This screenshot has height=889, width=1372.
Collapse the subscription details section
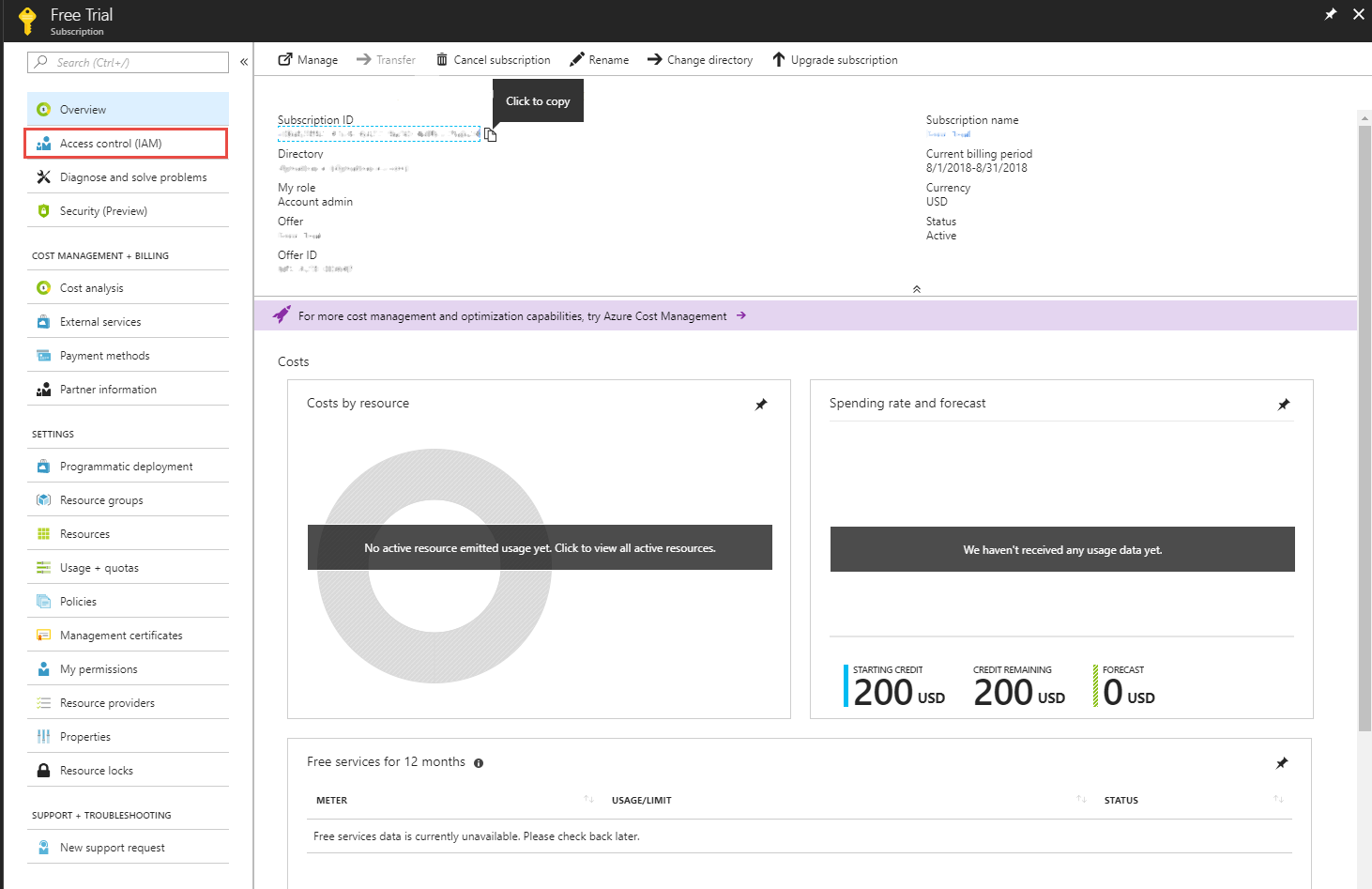(x=917, y=289)
